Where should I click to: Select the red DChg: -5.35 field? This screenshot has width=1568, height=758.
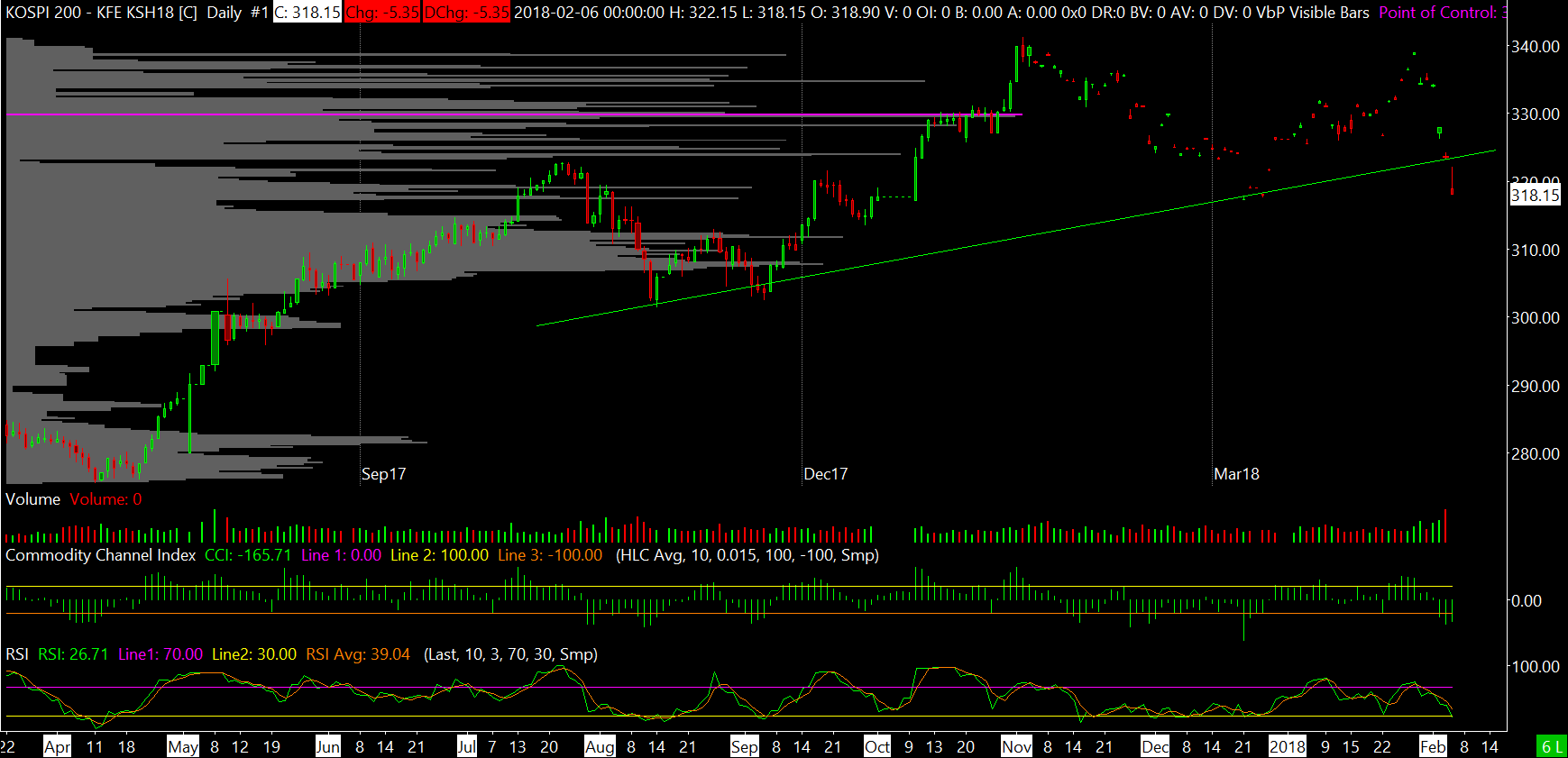pyautogui.click(x=466, y=13)
